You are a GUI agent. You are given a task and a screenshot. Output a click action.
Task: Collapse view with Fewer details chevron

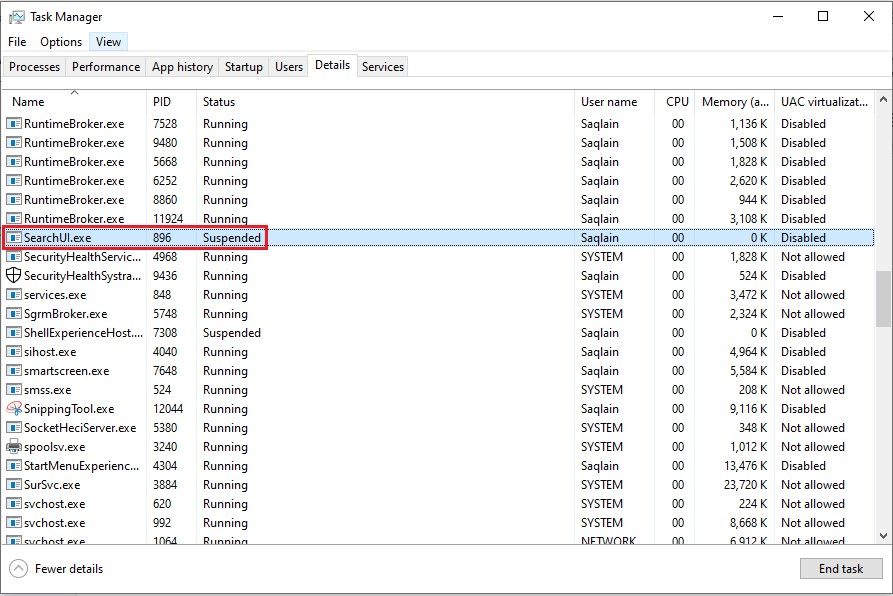point(18,569)
